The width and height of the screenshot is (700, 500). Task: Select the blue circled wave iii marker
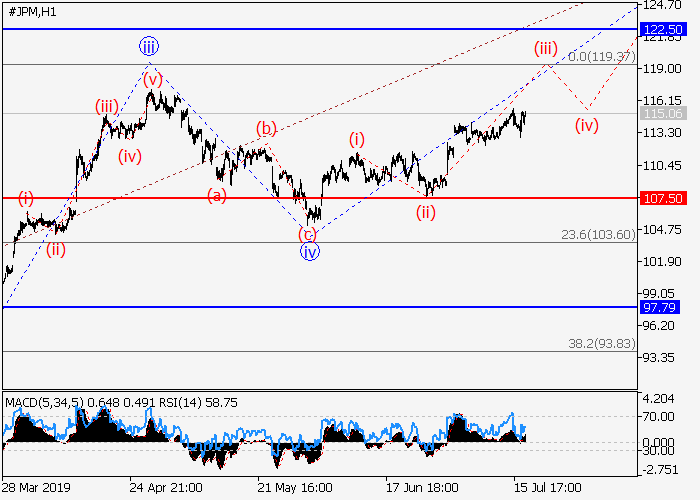click(x=149, y=46)
